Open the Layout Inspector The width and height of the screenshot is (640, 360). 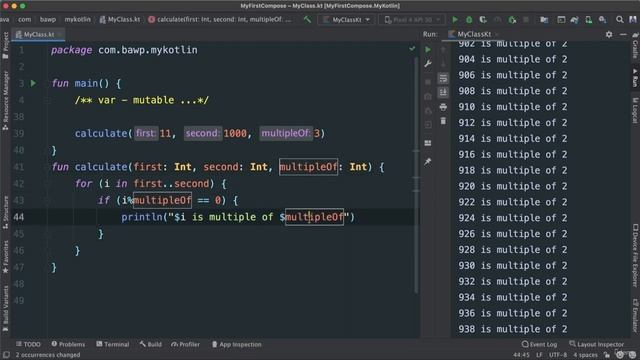tap(596, 344)
